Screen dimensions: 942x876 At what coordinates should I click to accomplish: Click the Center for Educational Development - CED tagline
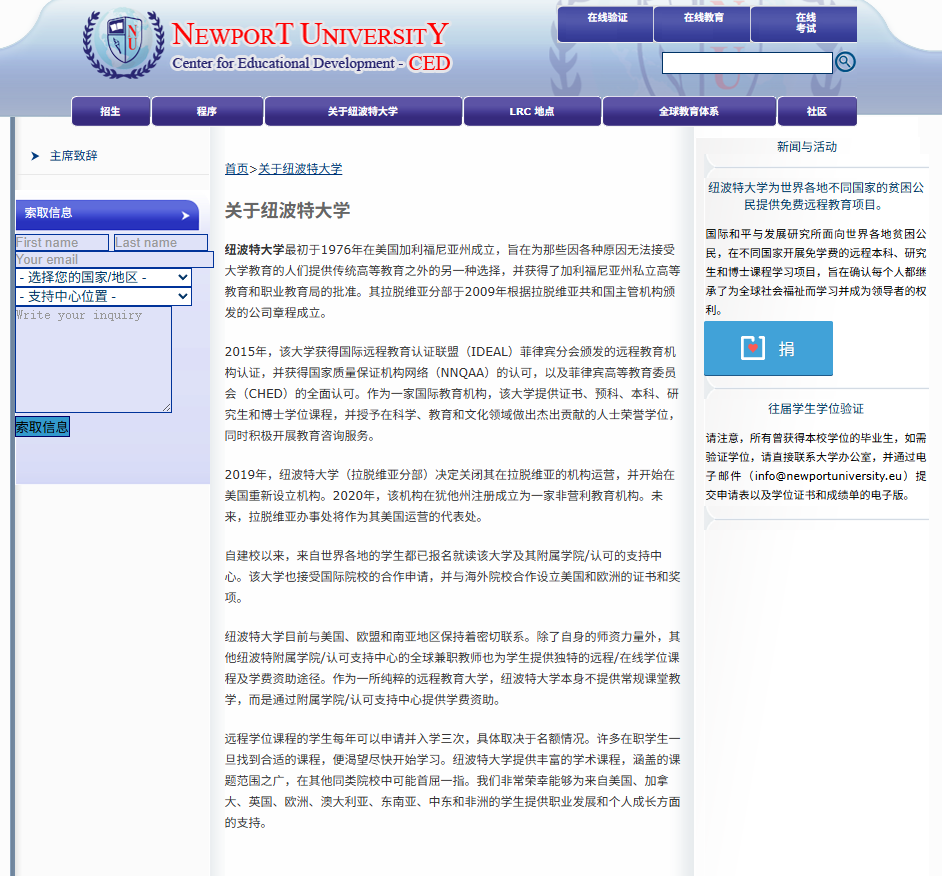[311, 63]
